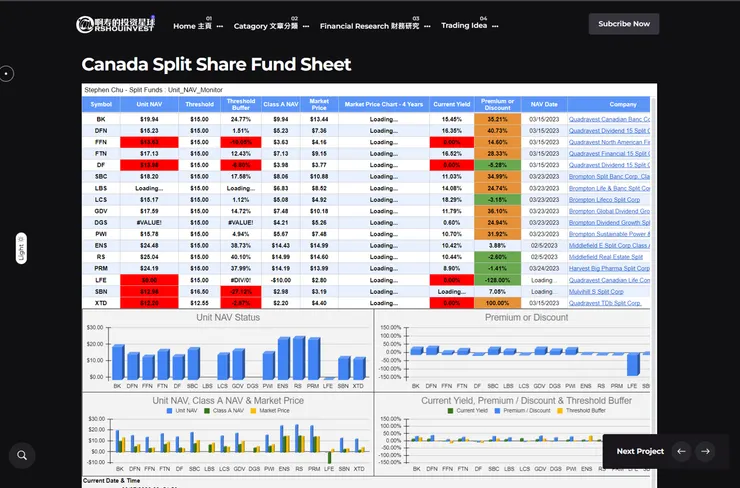Select the XTD symbol cell
740x488 pixels.
pyautogui.click(x=101, y=303)
